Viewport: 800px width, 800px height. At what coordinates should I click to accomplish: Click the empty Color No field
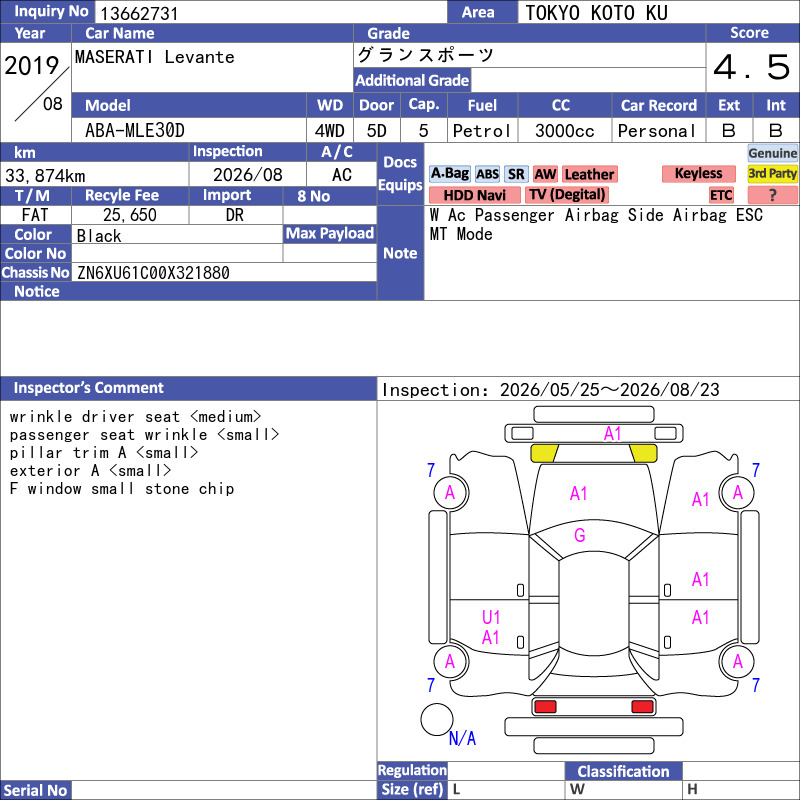(177, 254)
